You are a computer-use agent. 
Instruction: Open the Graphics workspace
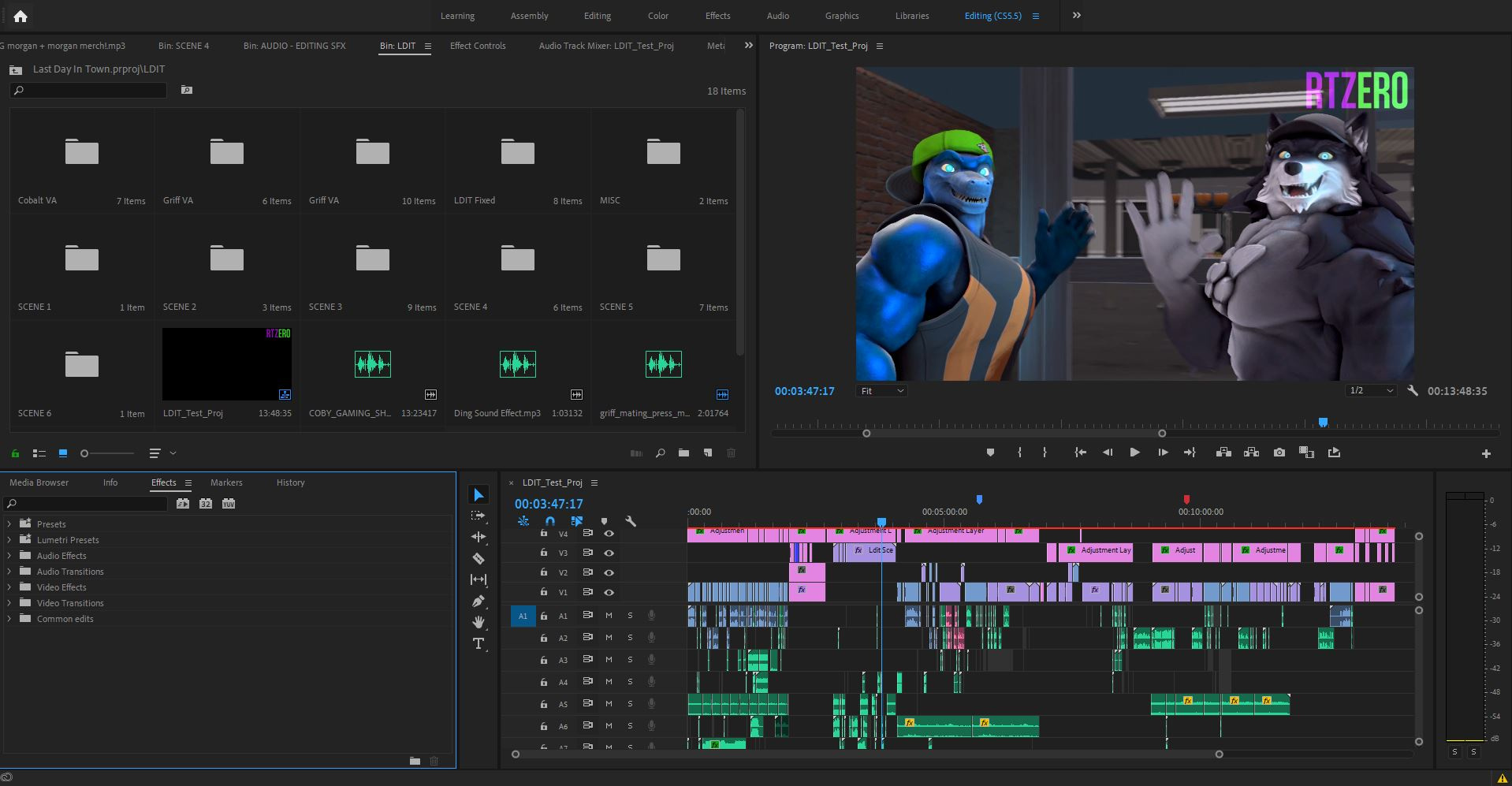(842, 16)
